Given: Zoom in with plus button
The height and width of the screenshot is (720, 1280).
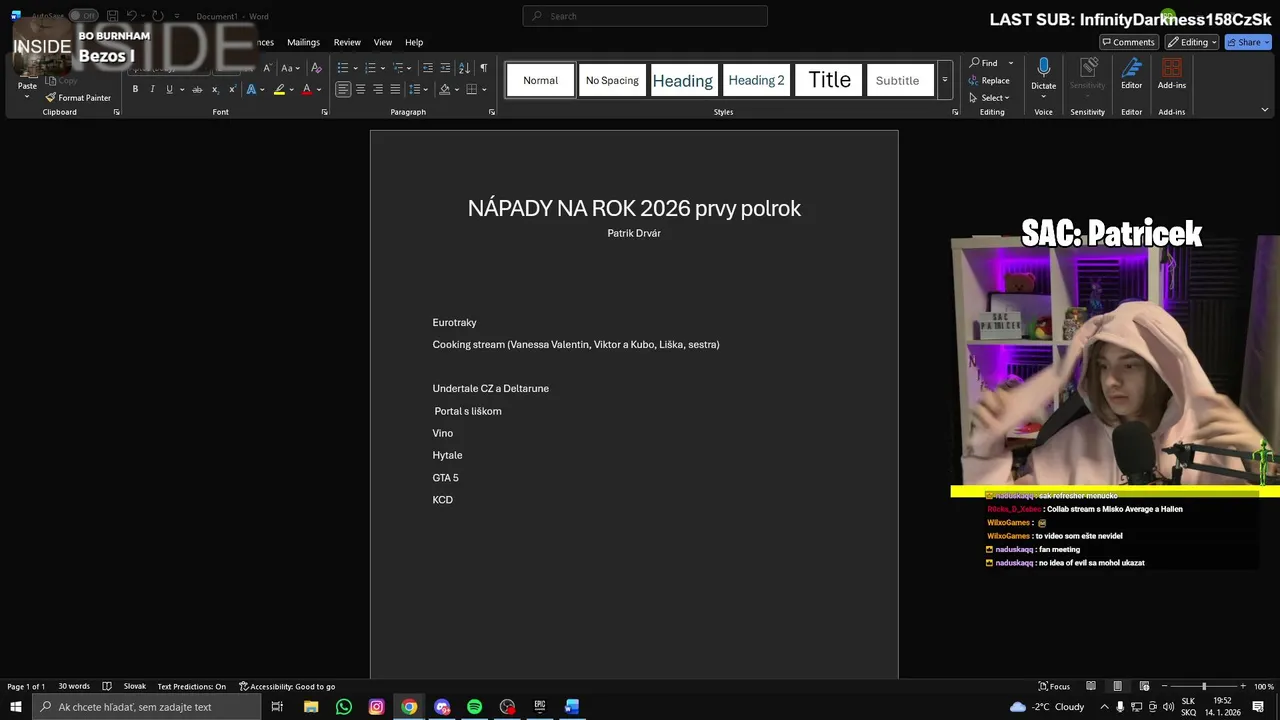Looking at the screenshot, I should pos(1243,686).
